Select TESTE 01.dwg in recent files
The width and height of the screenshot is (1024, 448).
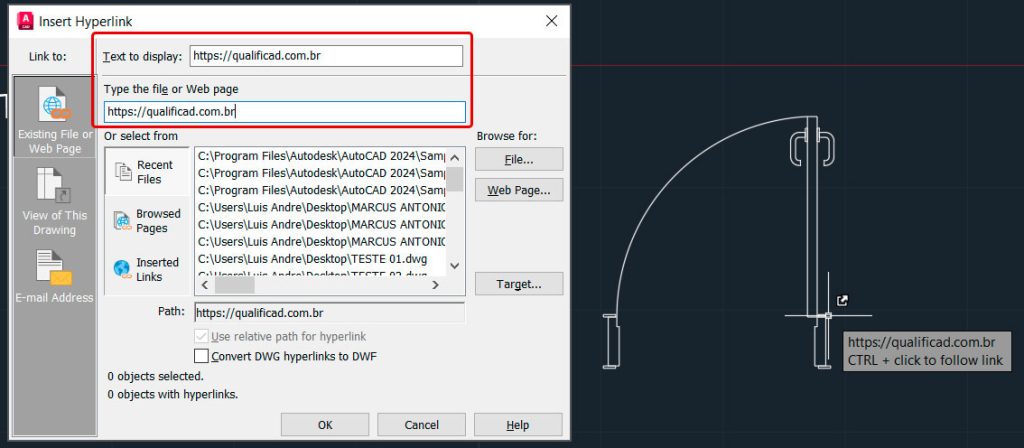point(312,259)
